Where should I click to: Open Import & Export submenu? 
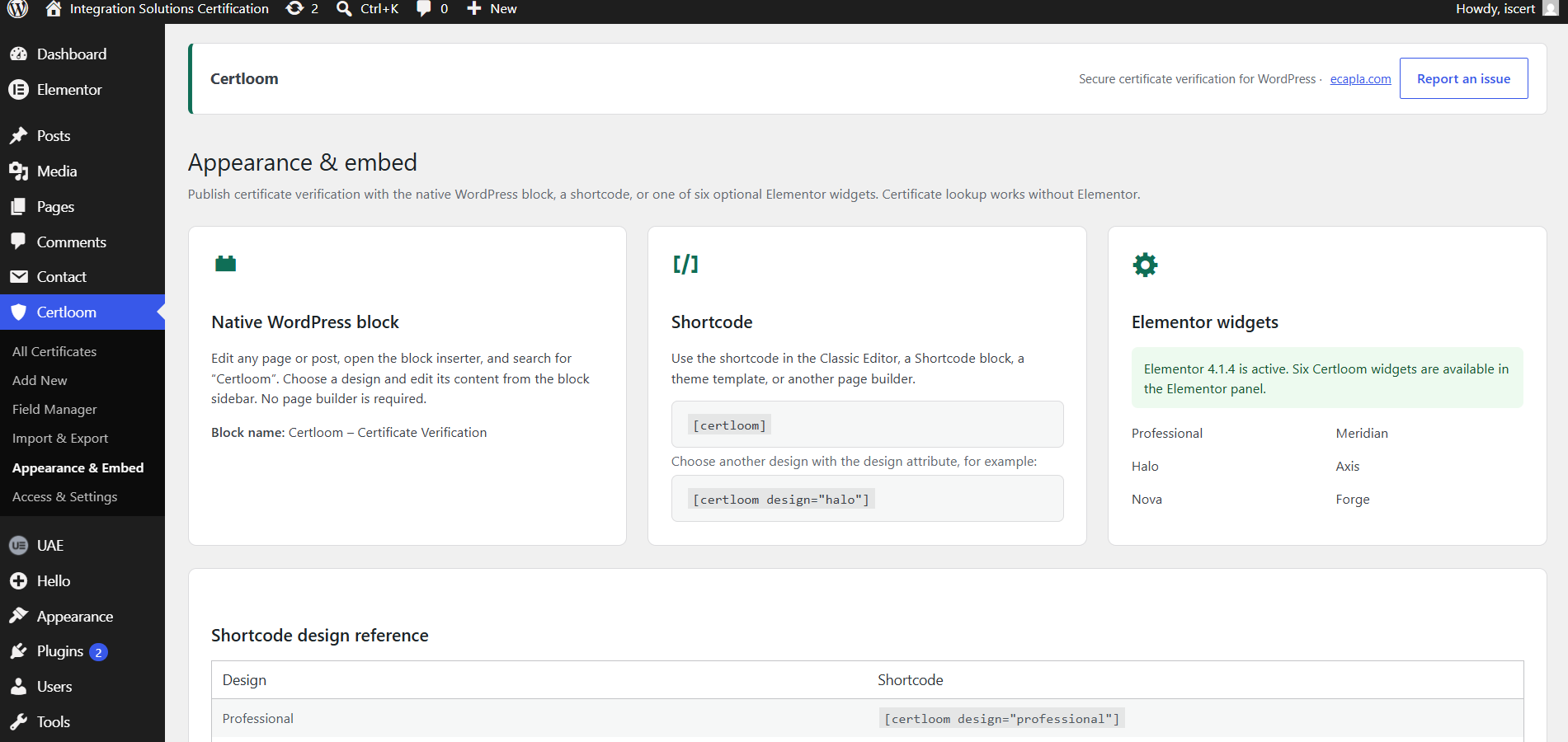point(60,438)
